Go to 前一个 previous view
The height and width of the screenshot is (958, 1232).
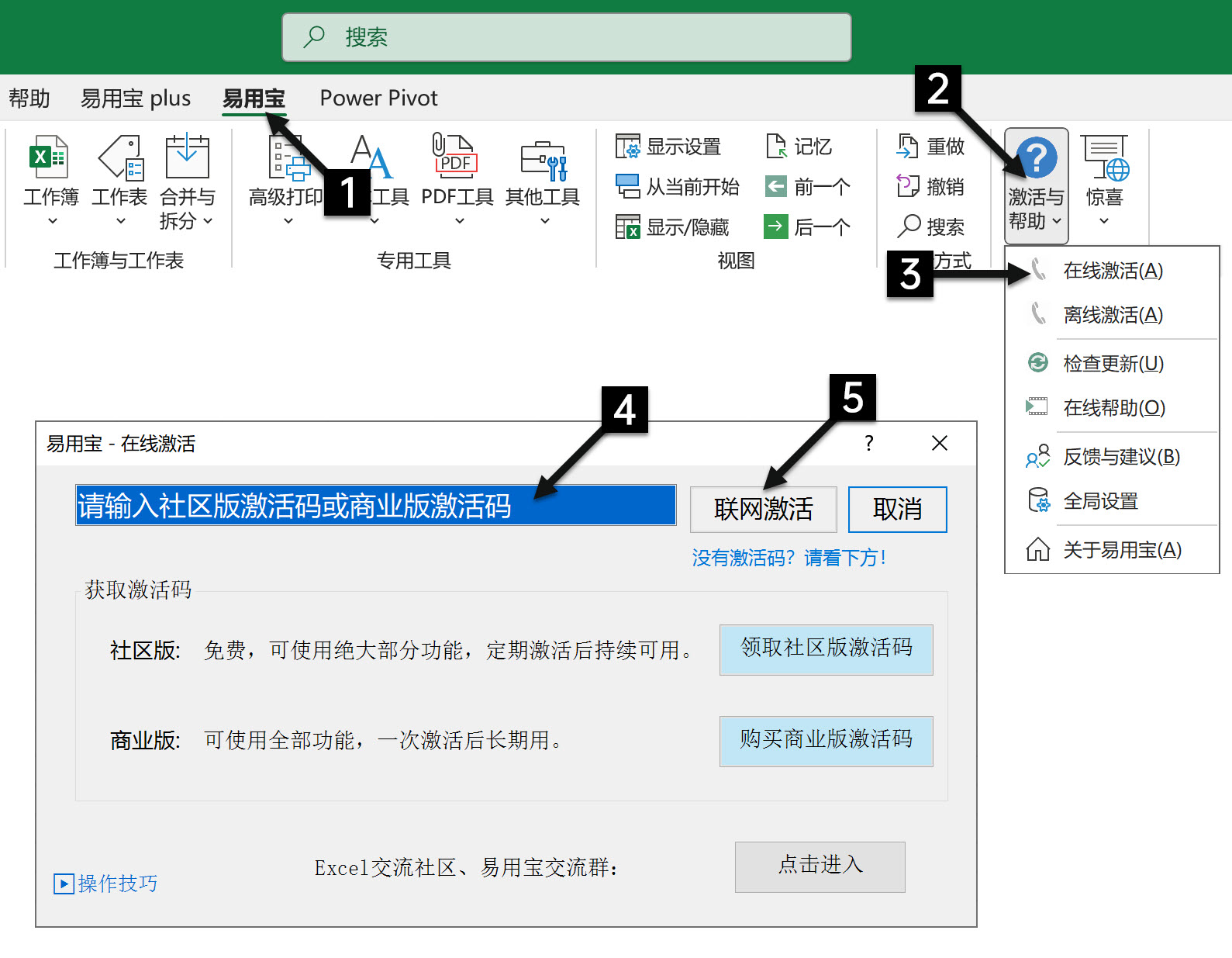775,186
